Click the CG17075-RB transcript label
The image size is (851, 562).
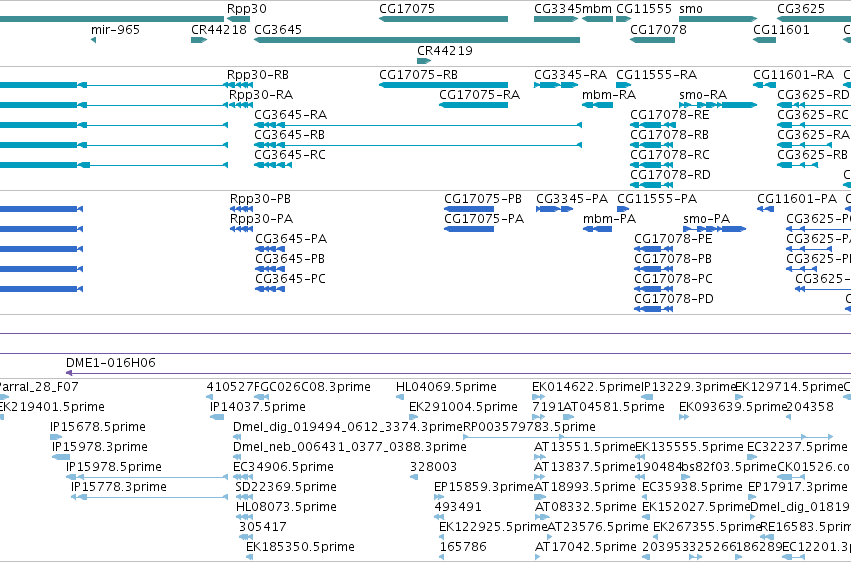coord(418,74)
